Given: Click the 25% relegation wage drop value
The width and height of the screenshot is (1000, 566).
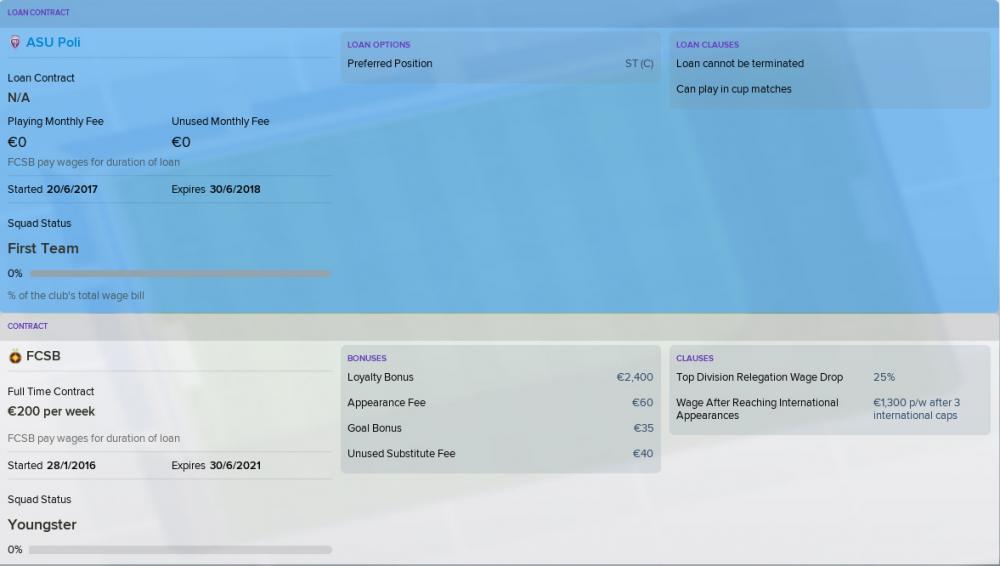Looking at the screenshot, I should 884,377.
